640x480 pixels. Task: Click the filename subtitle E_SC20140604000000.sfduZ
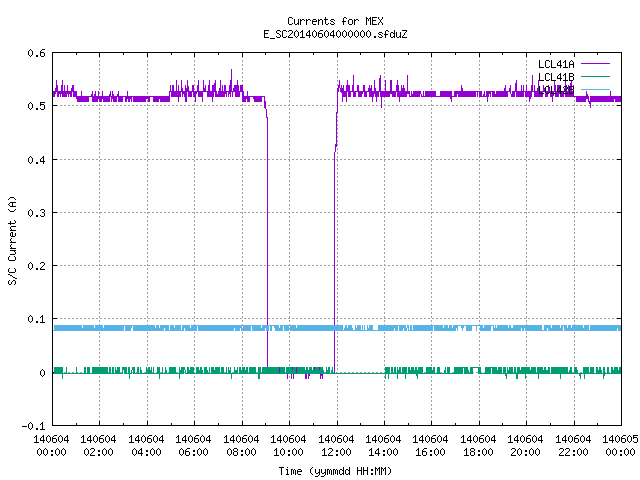click(x=335, y=34)
